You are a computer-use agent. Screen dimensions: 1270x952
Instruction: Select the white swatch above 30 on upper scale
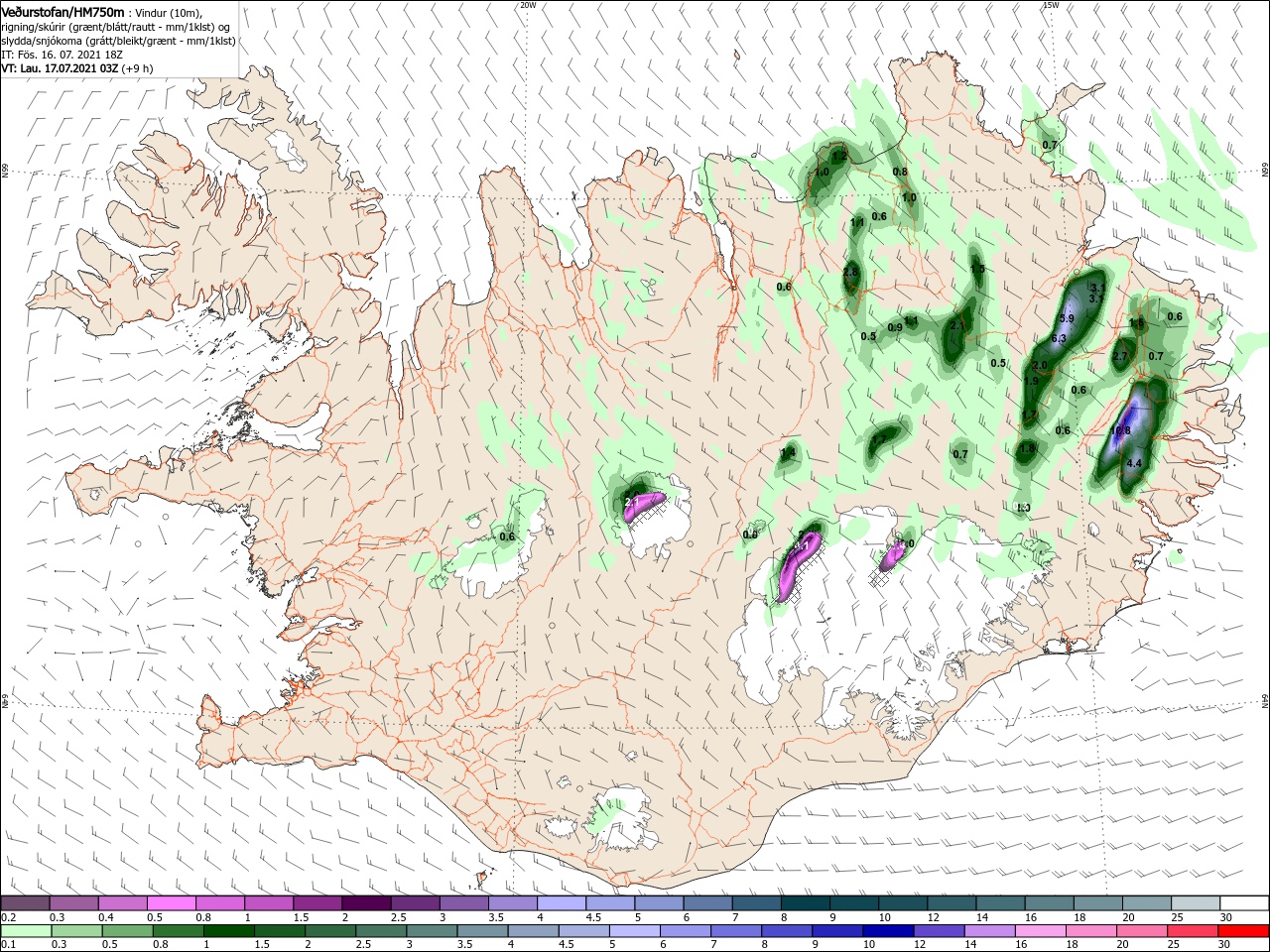(1242, 903)
